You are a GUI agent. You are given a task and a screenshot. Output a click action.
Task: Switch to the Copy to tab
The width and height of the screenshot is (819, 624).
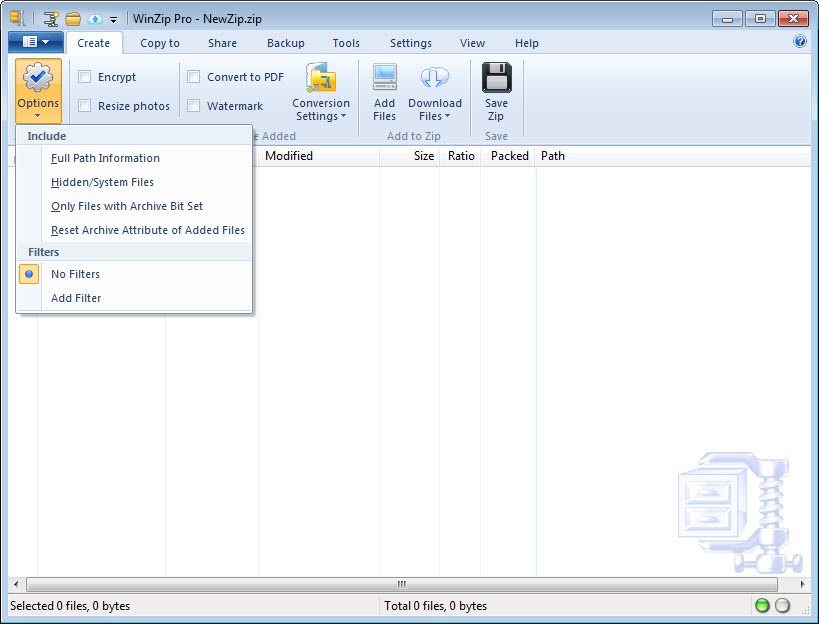pos(160,43)
